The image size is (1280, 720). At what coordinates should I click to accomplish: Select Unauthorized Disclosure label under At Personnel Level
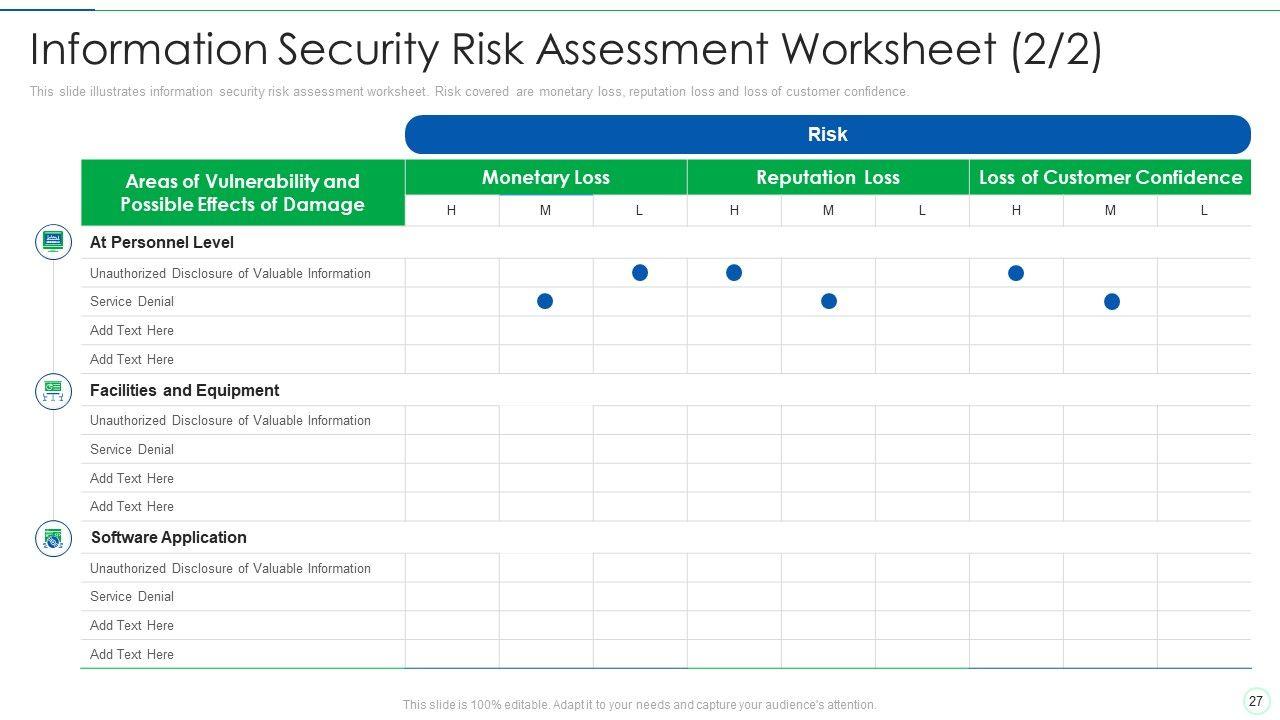coord(230,273)
